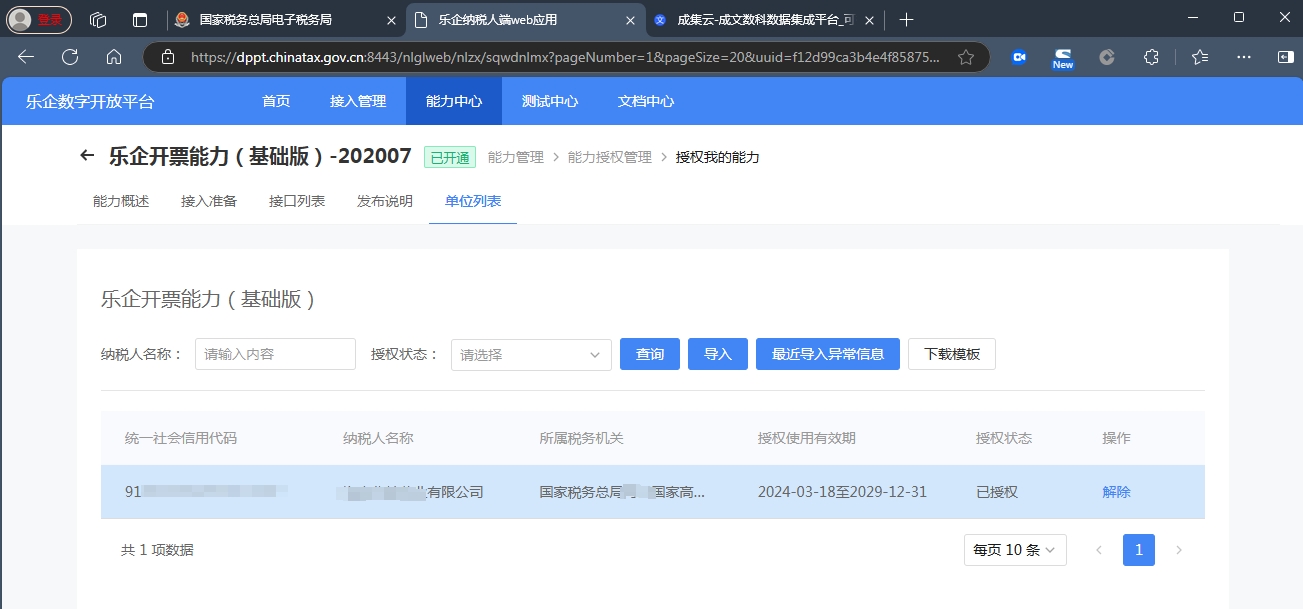Open the browser settings and more menu
1303x609 pixels.
[1244, 57]
